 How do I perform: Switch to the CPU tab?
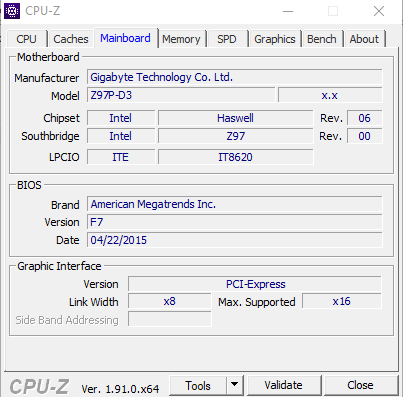[26, 39]
